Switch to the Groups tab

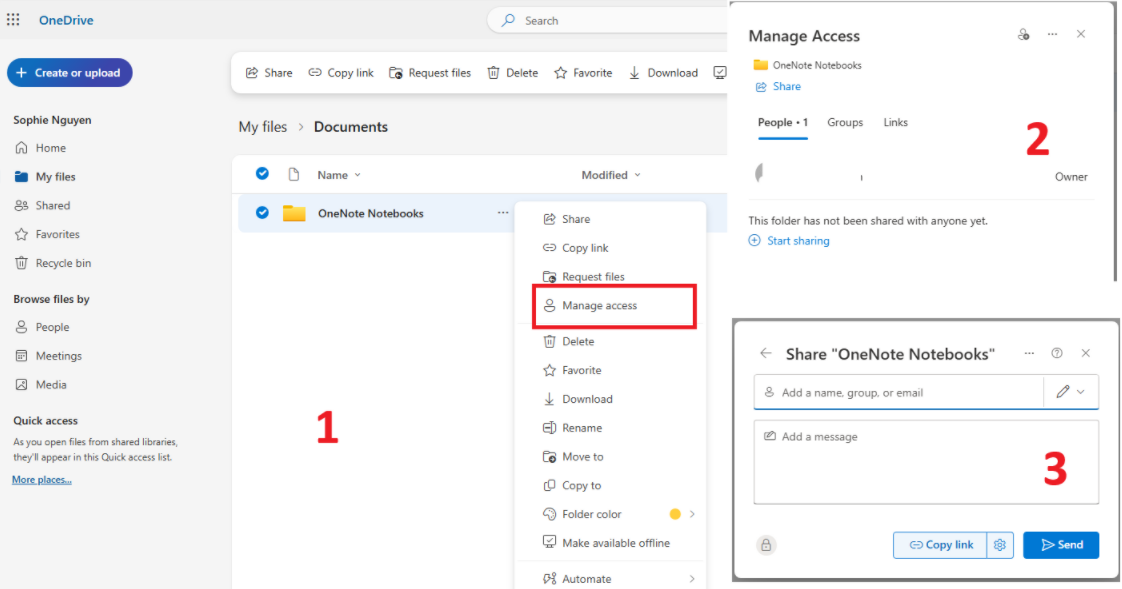845,122
